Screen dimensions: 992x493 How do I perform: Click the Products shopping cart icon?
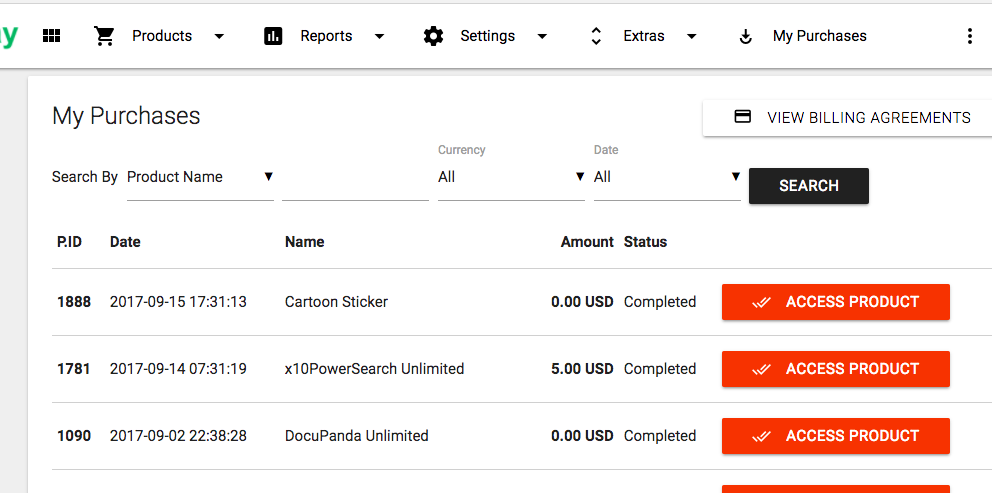[104, 36]
